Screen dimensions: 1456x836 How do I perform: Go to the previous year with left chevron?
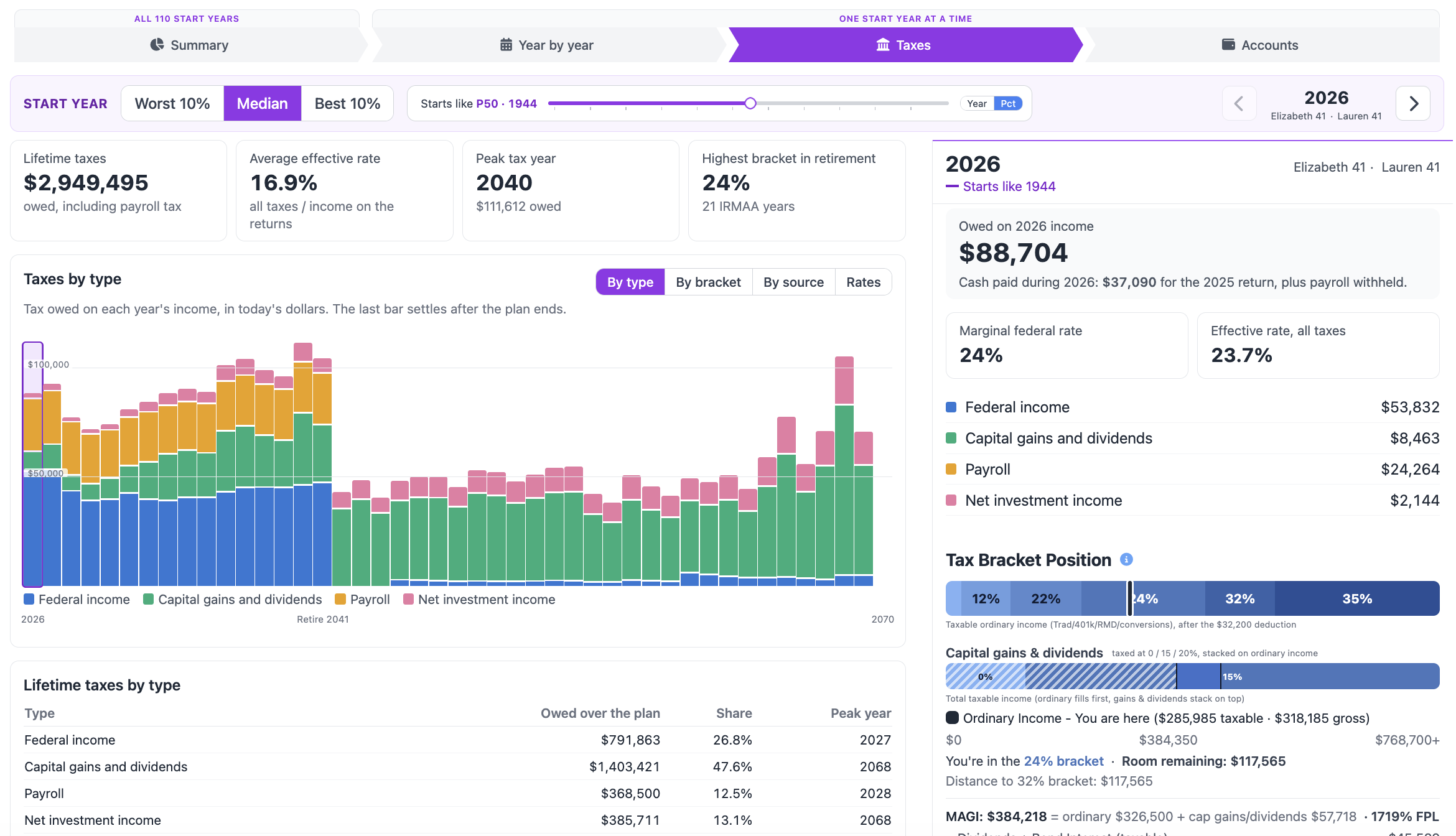[x=1239, y=103]
